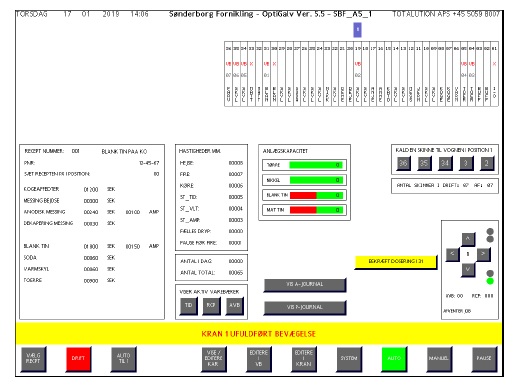Screen dimensions: 514x386
Task: Click the crane up arrow button
Action: (468, 239)
